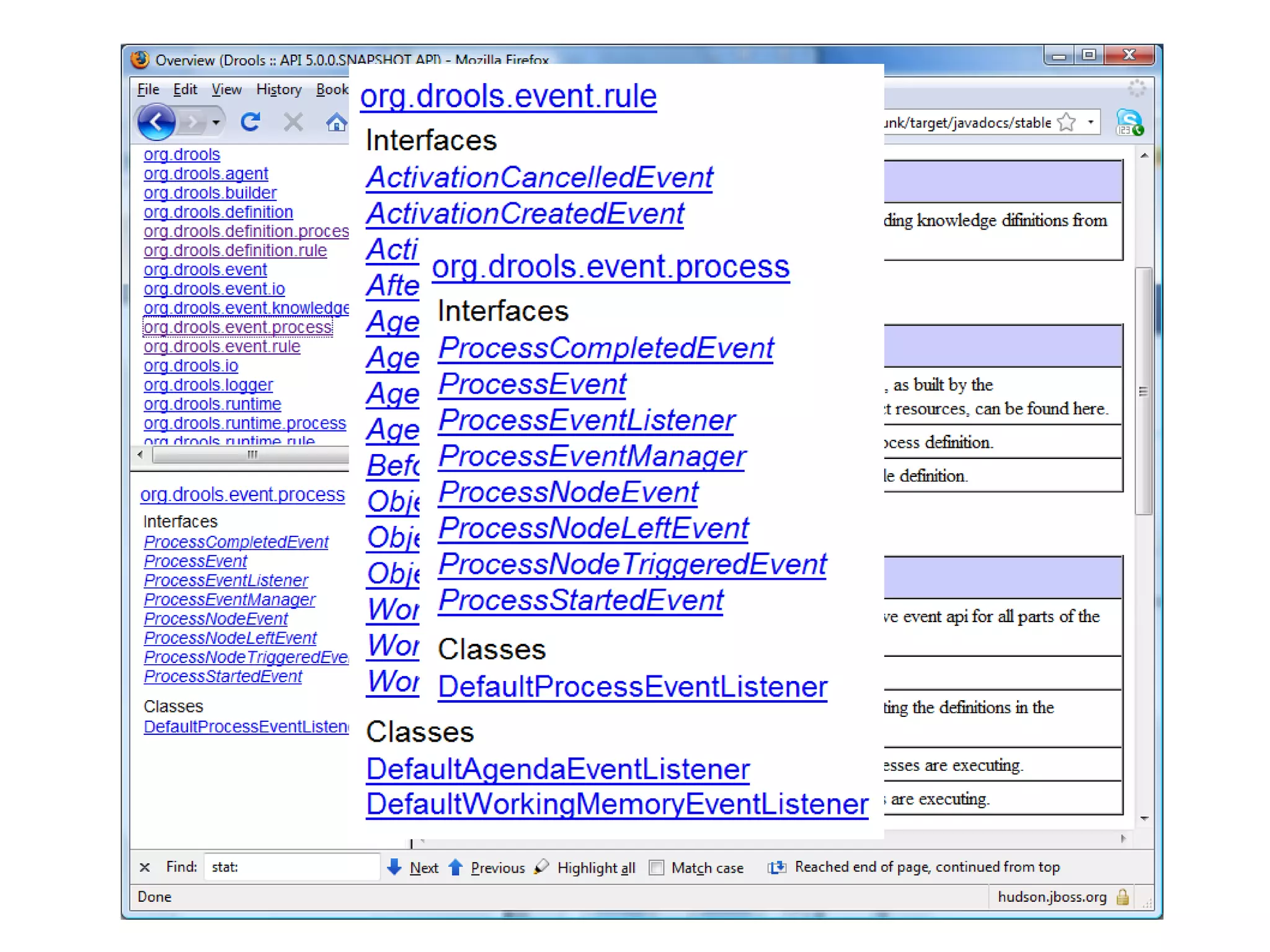The height and width of the screenshot is (952, 1270).
Task: Enable the Match case checkbox
Action: (656, 868)
